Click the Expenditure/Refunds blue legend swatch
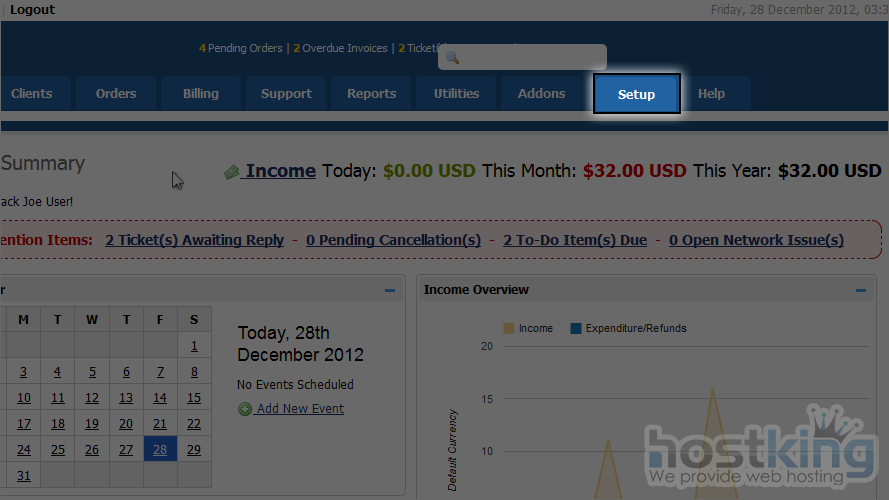The height and width of the screenshot is (500, 889). (x=575, y=328)
